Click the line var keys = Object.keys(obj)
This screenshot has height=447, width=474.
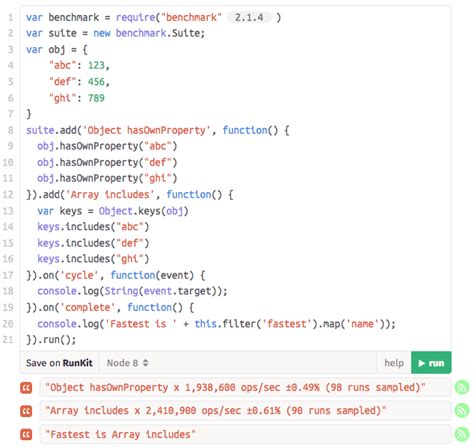(113, 211)
